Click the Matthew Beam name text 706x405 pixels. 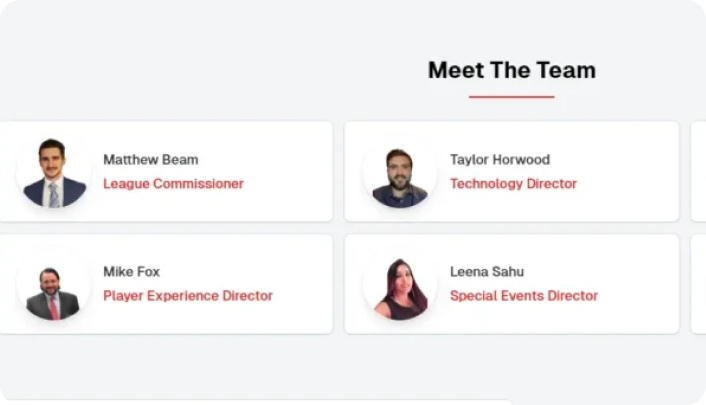coord(150,159)
